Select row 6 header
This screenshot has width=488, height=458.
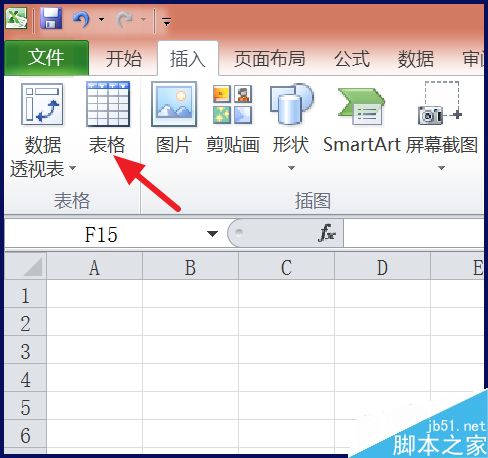pyautogui.click(x=25, y=435)
